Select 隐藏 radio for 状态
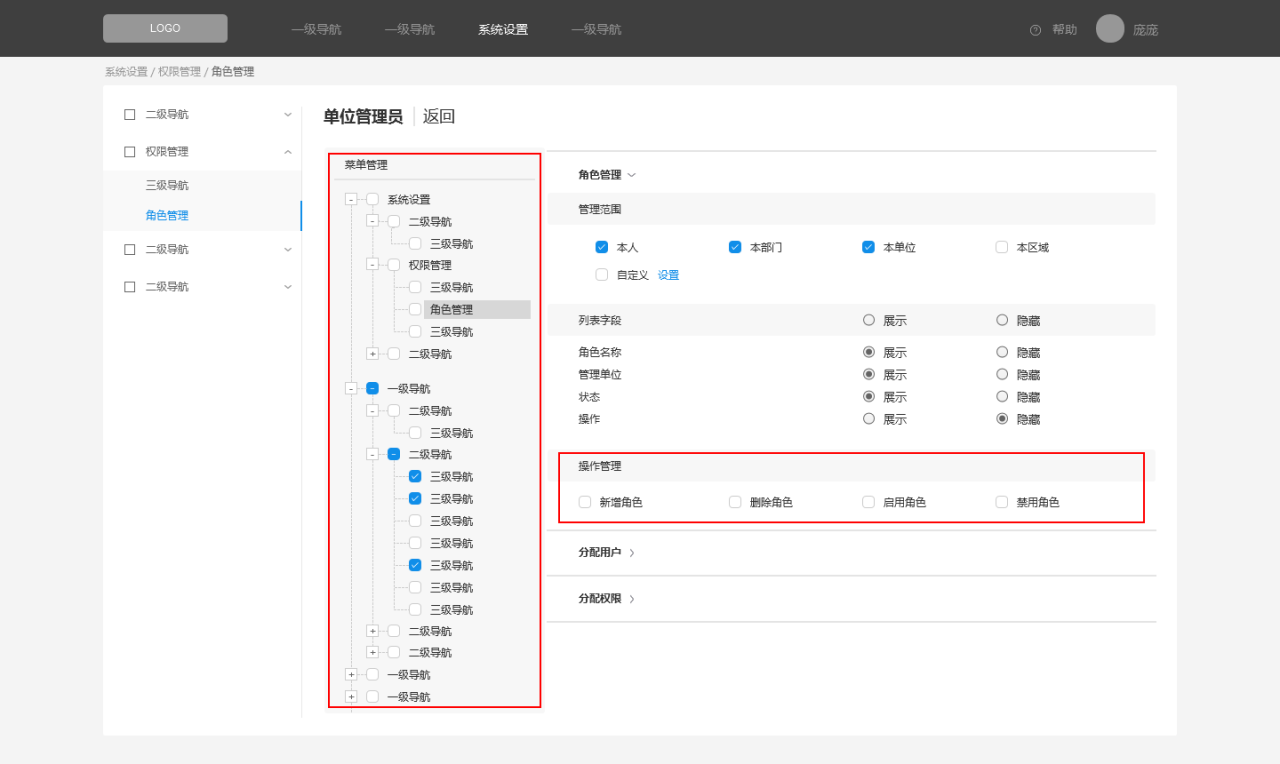This screenshot has height=764, width=1280. (1001, 396)
